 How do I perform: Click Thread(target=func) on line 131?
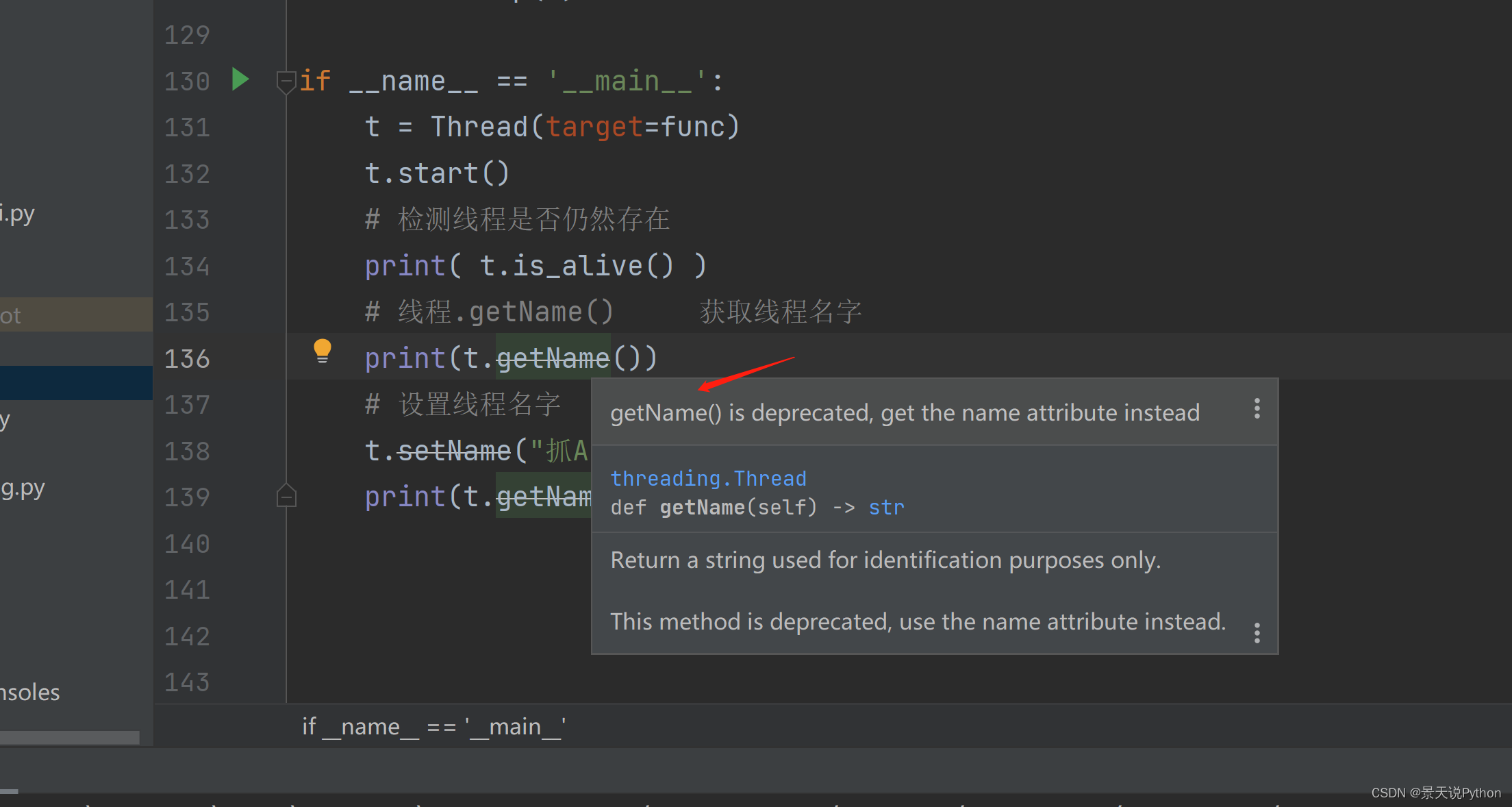[585, 127]
